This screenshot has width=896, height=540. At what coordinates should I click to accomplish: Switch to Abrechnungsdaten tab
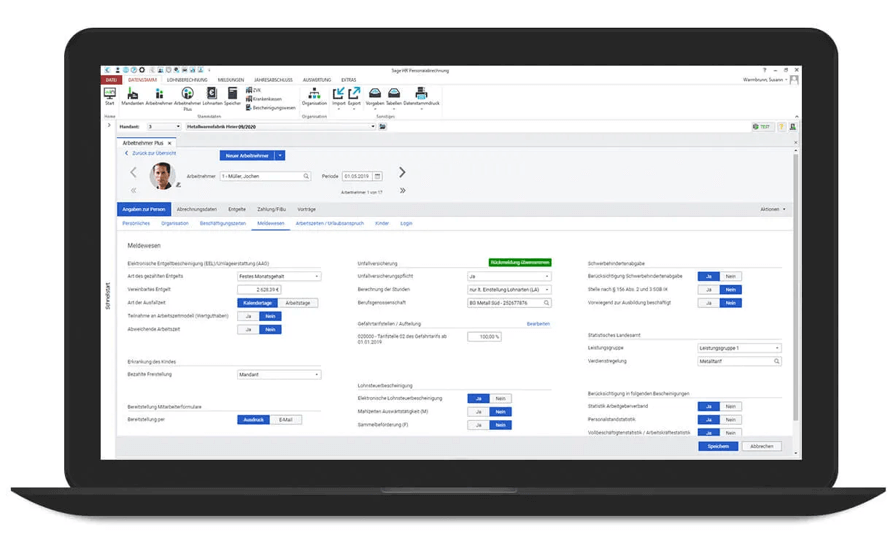pyautogui.click(x=197, y=209)
